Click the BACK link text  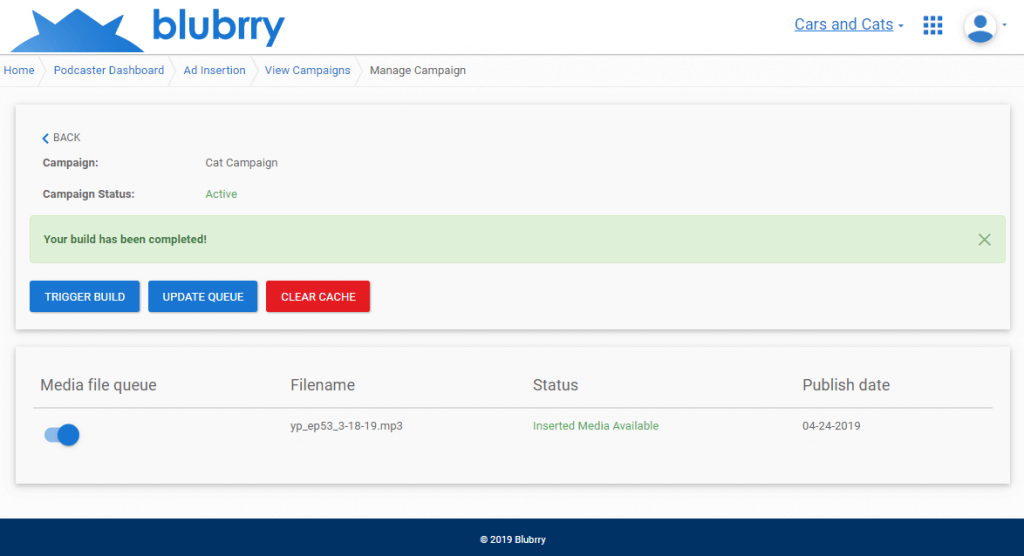(x=67, y=138)
